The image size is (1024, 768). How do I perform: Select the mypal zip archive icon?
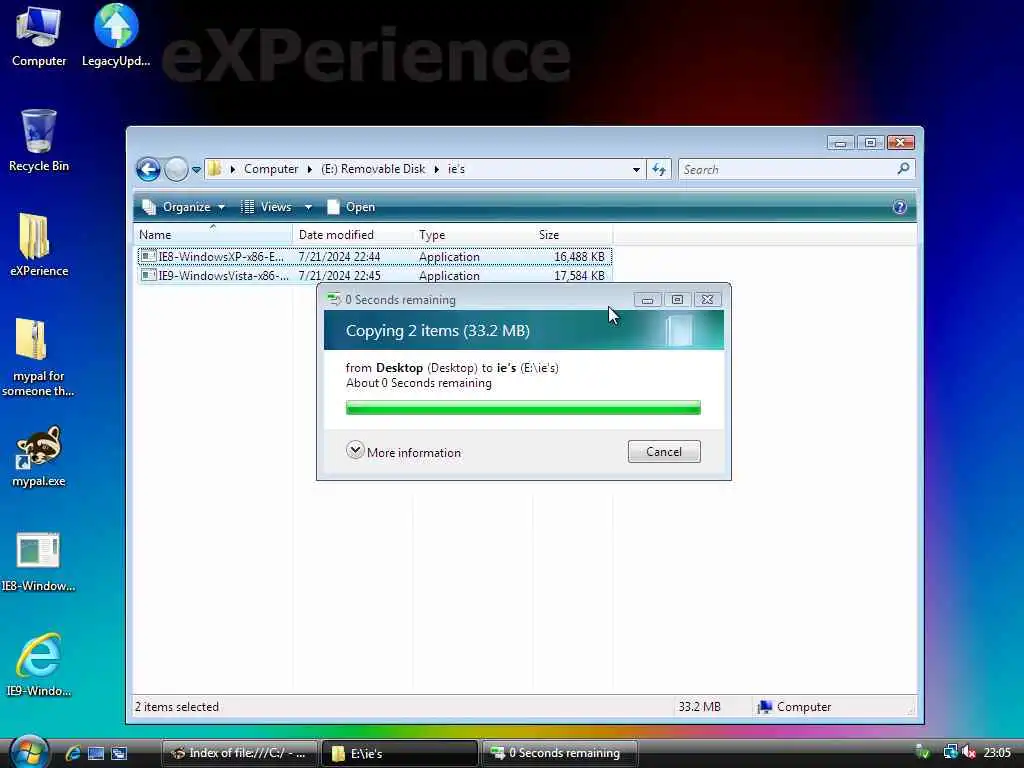38,357
